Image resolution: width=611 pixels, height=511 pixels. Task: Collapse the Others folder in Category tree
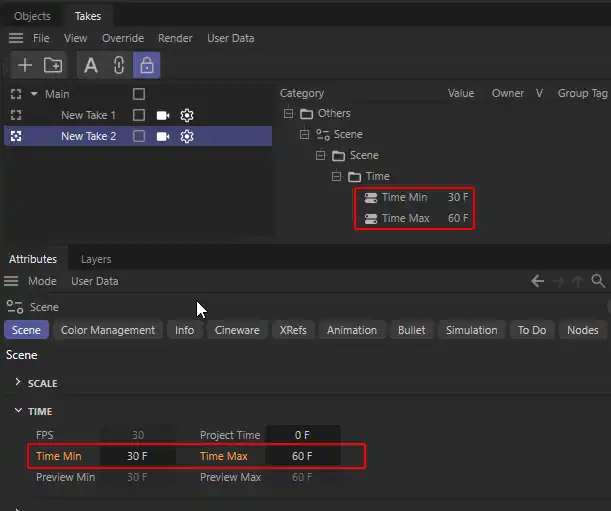288,113
